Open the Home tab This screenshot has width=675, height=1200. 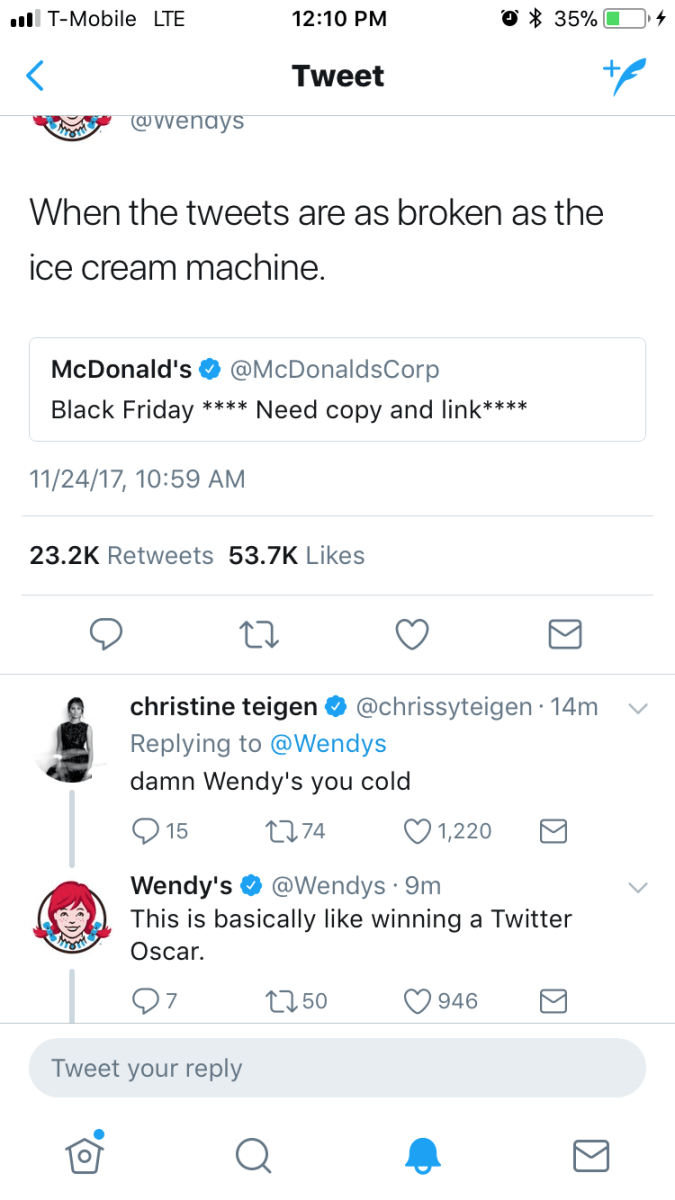86,1154
